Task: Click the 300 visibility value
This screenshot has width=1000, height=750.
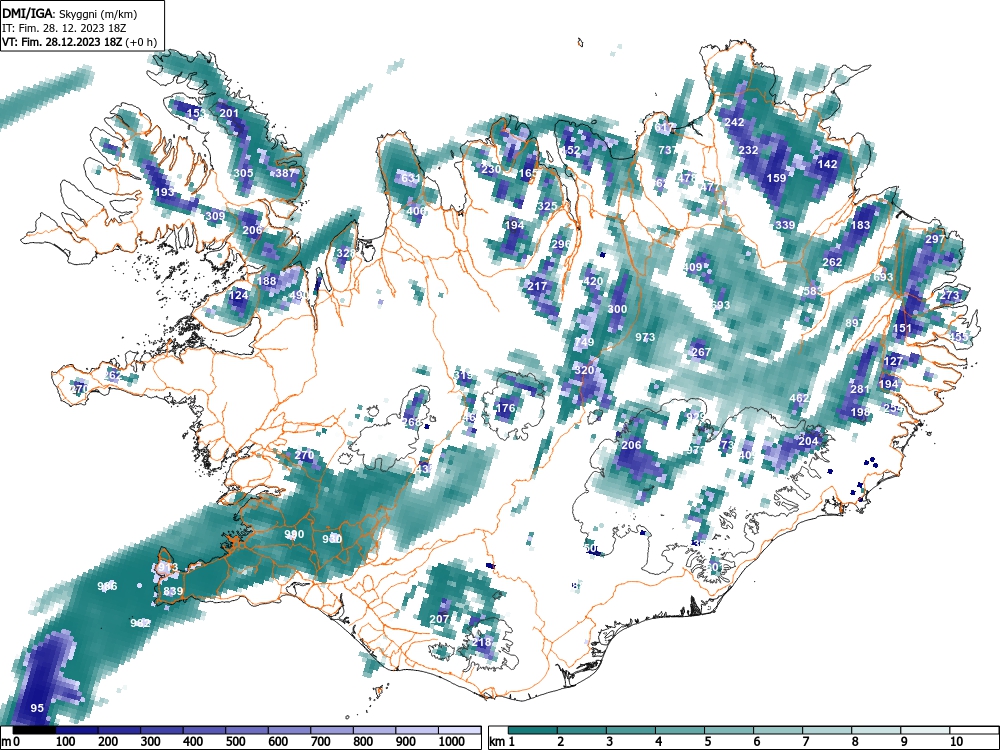Action: 617,309
